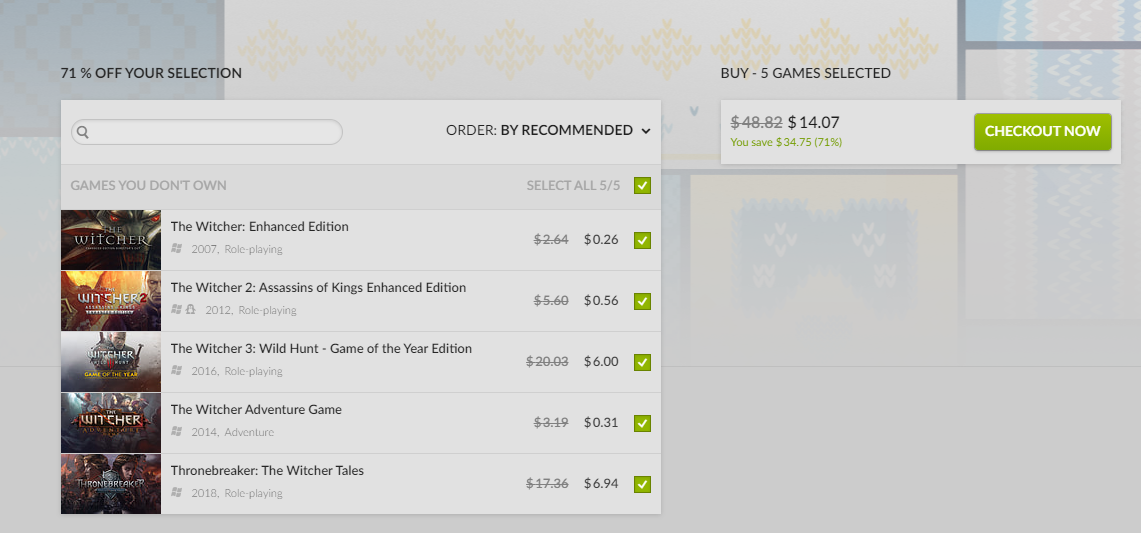The height and width of the screenshot is (533, 1141).
Task: Open The Witcher Adventure Game title link
Action: (256, 410)
